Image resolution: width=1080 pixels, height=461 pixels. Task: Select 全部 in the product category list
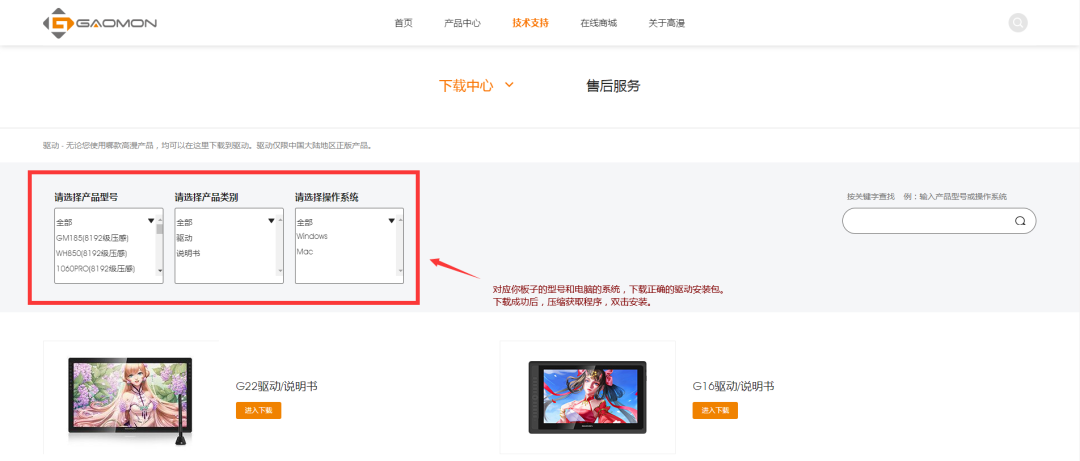(184, 223)
